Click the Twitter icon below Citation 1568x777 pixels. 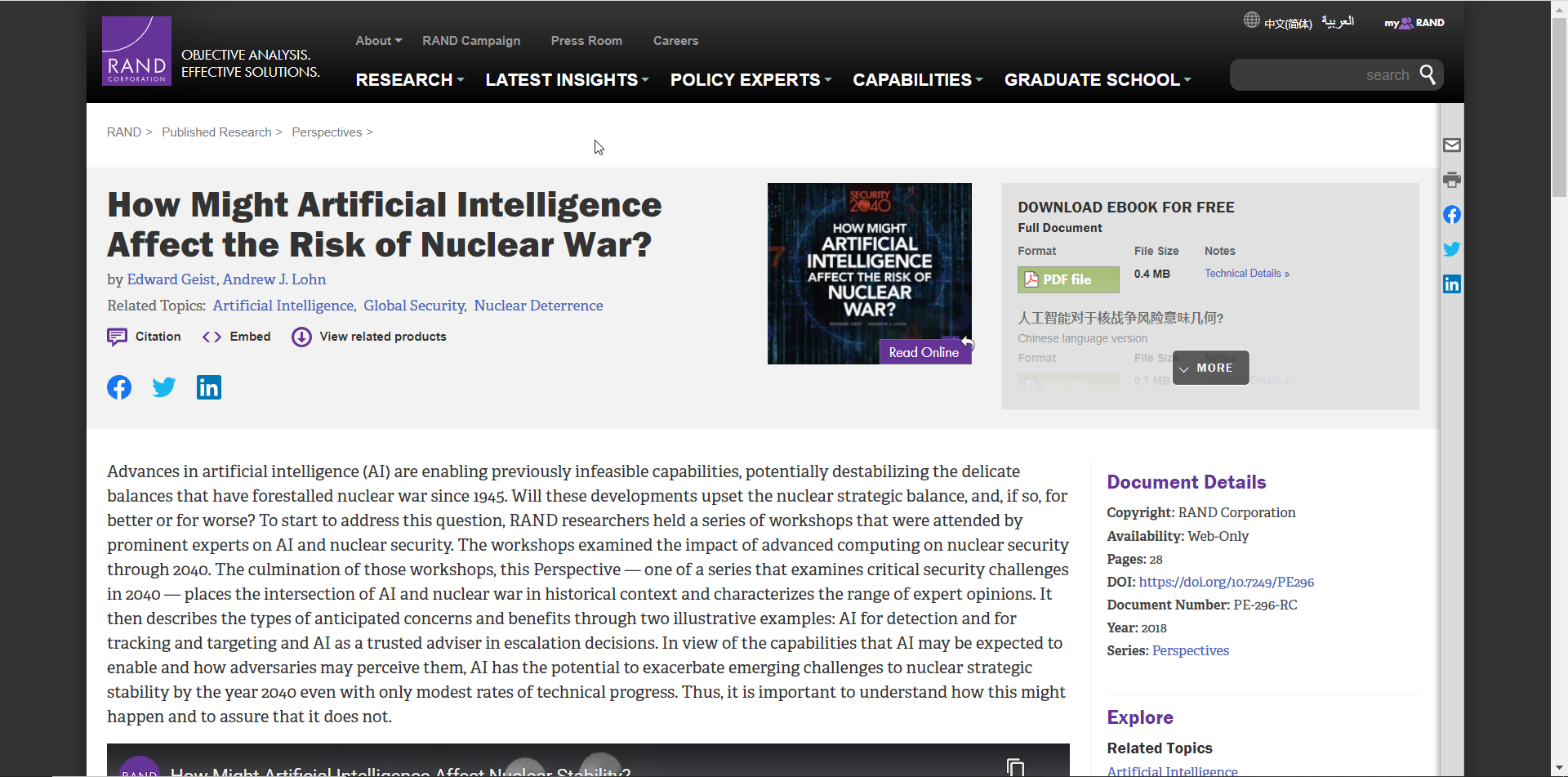164,387
